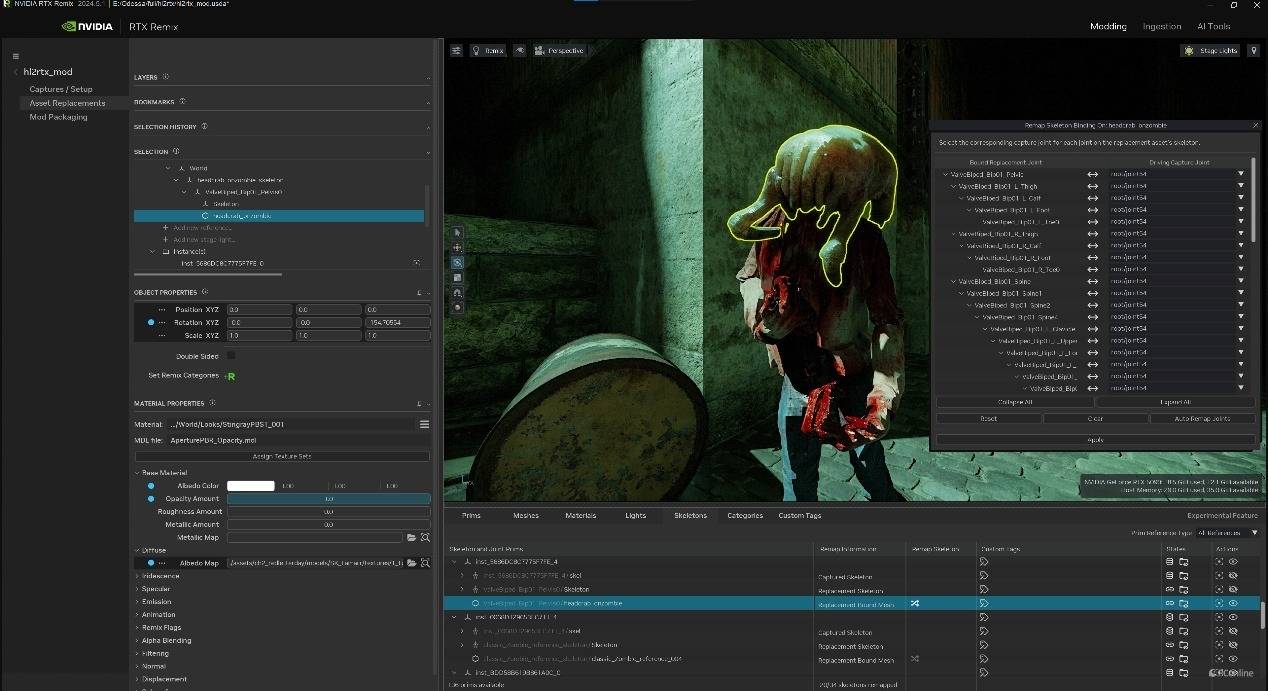The height and width of the screenshot is (691, 1268).
Task: Toggle visibility of the selected bound mesh row
Action: click(1233, 604)
